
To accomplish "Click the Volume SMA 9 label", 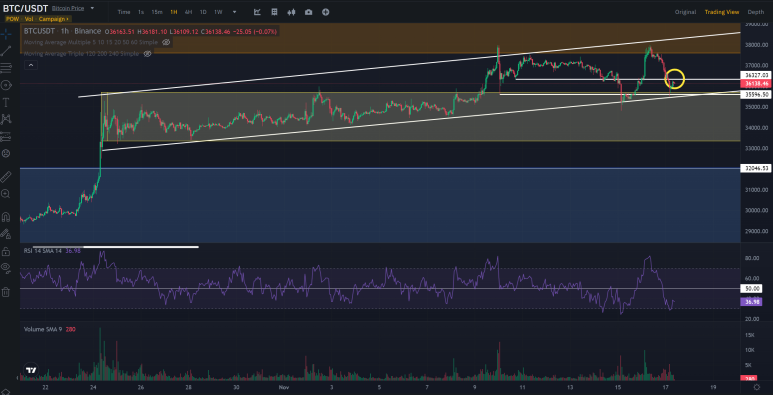I will click(43, 329).
